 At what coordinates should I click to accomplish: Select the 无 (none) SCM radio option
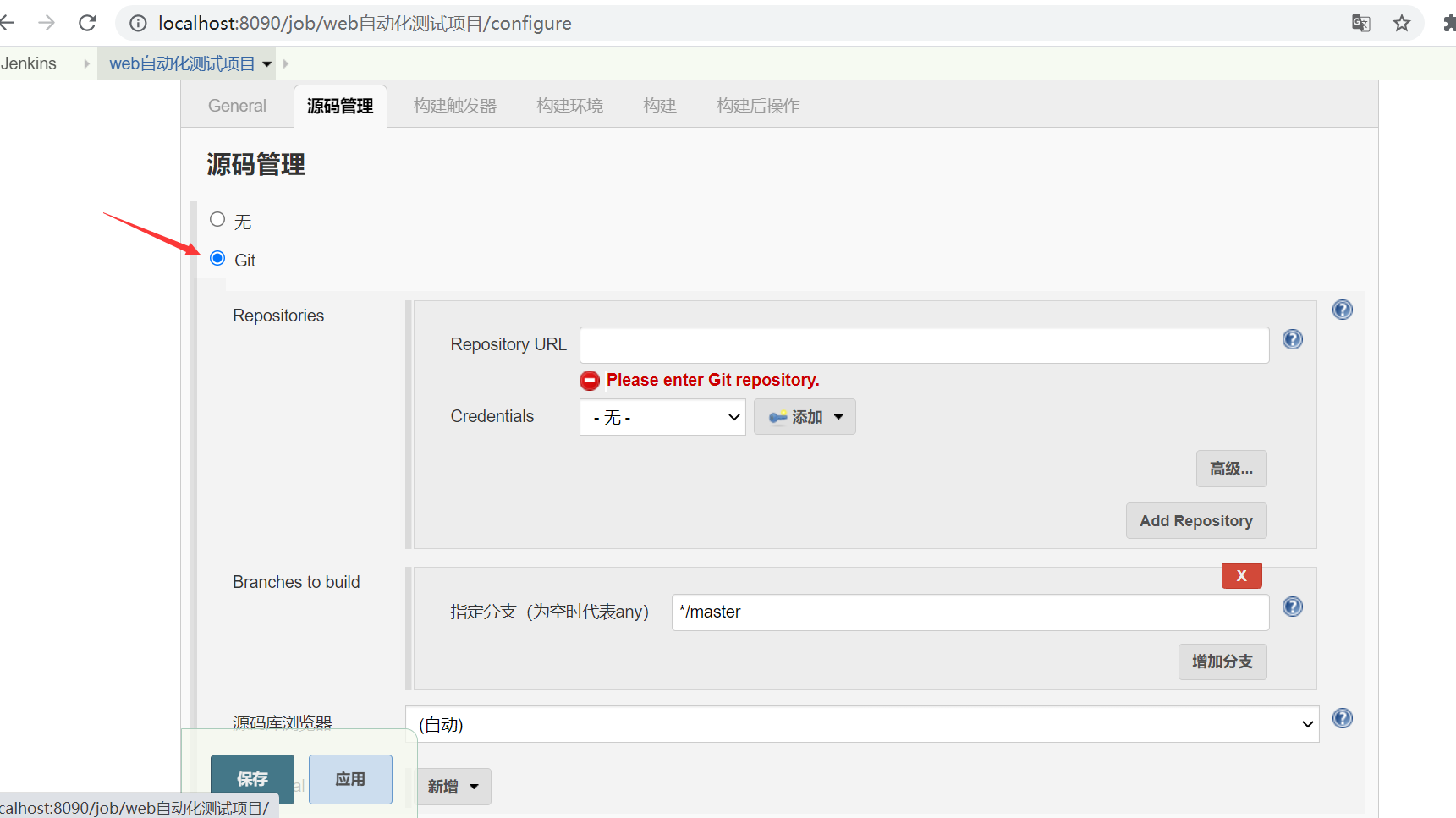tap(217, 219)
